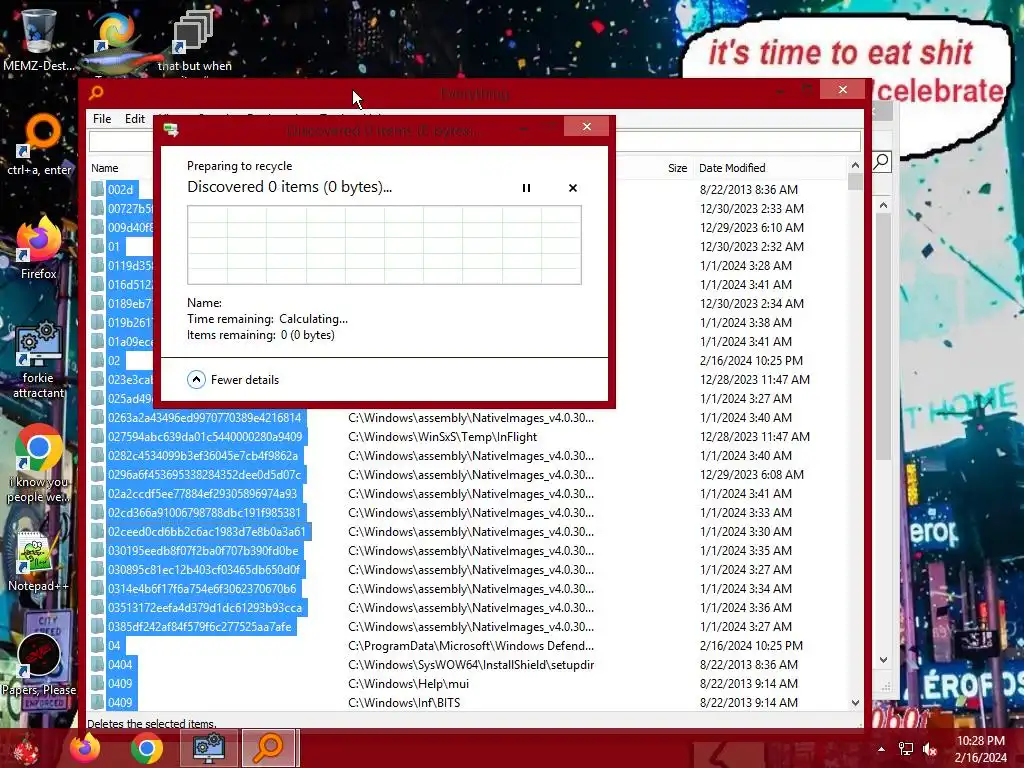Switch to the Everything search taskbar button
The width and height of the screenshot is (1024, 768).
coord(270,748)
